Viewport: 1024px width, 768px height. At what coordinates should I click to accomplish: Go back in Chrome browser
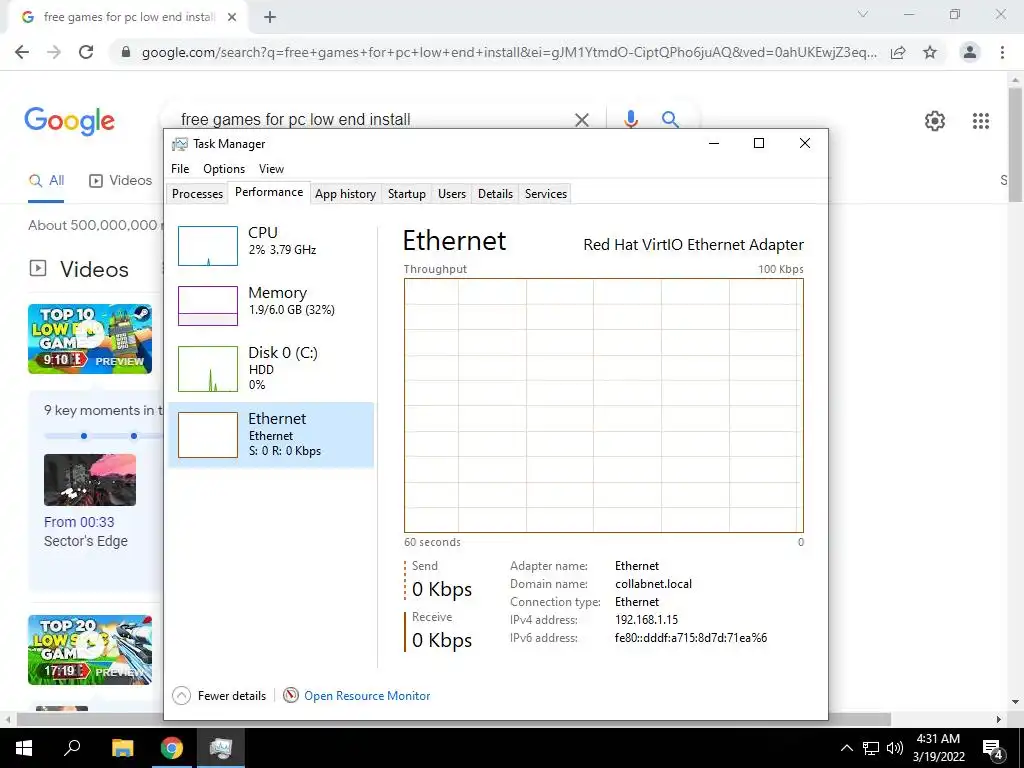pyautogui.click(x=22, y=52)
